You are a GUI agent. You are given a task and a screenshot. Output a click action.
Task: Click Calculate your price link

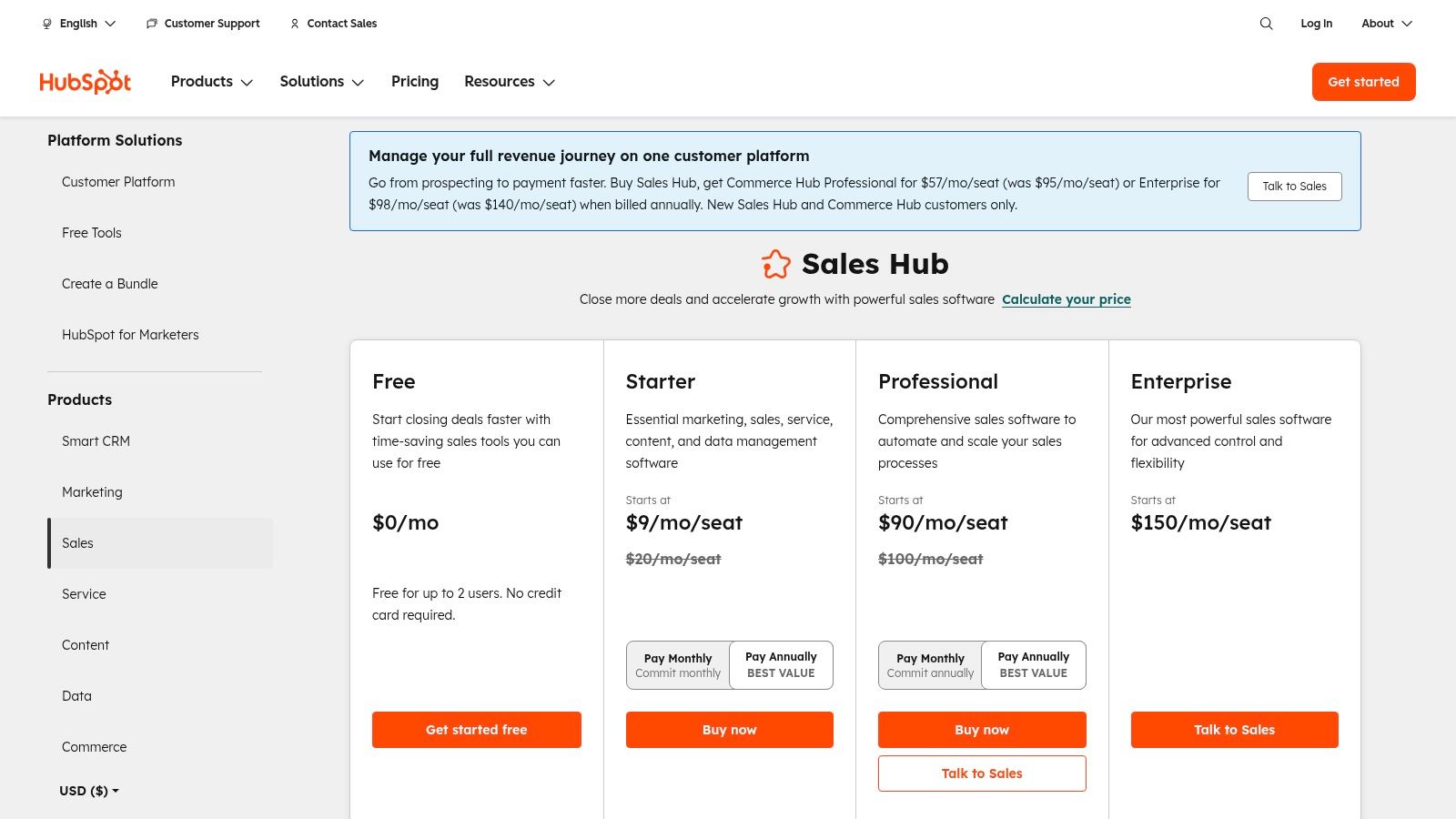coord(1067,299)
